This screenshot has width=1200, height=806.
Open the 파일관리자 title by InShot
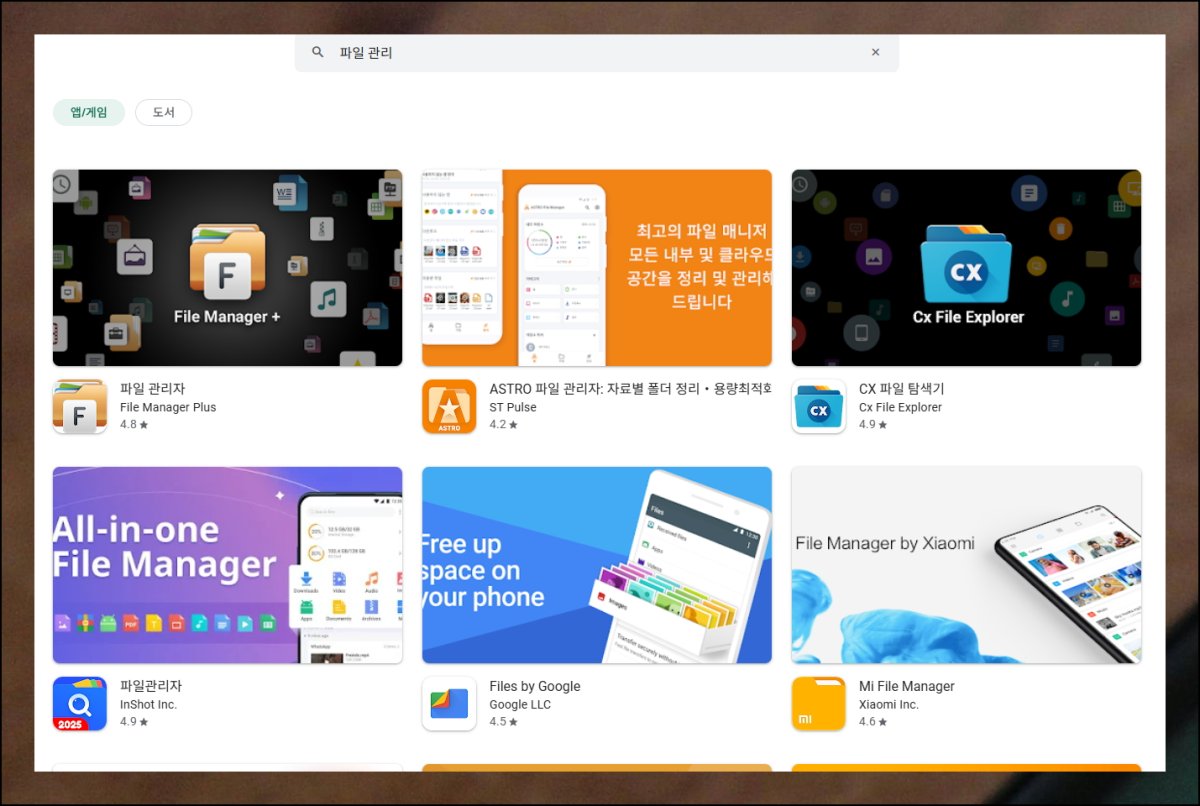click(x=150, y=686)
